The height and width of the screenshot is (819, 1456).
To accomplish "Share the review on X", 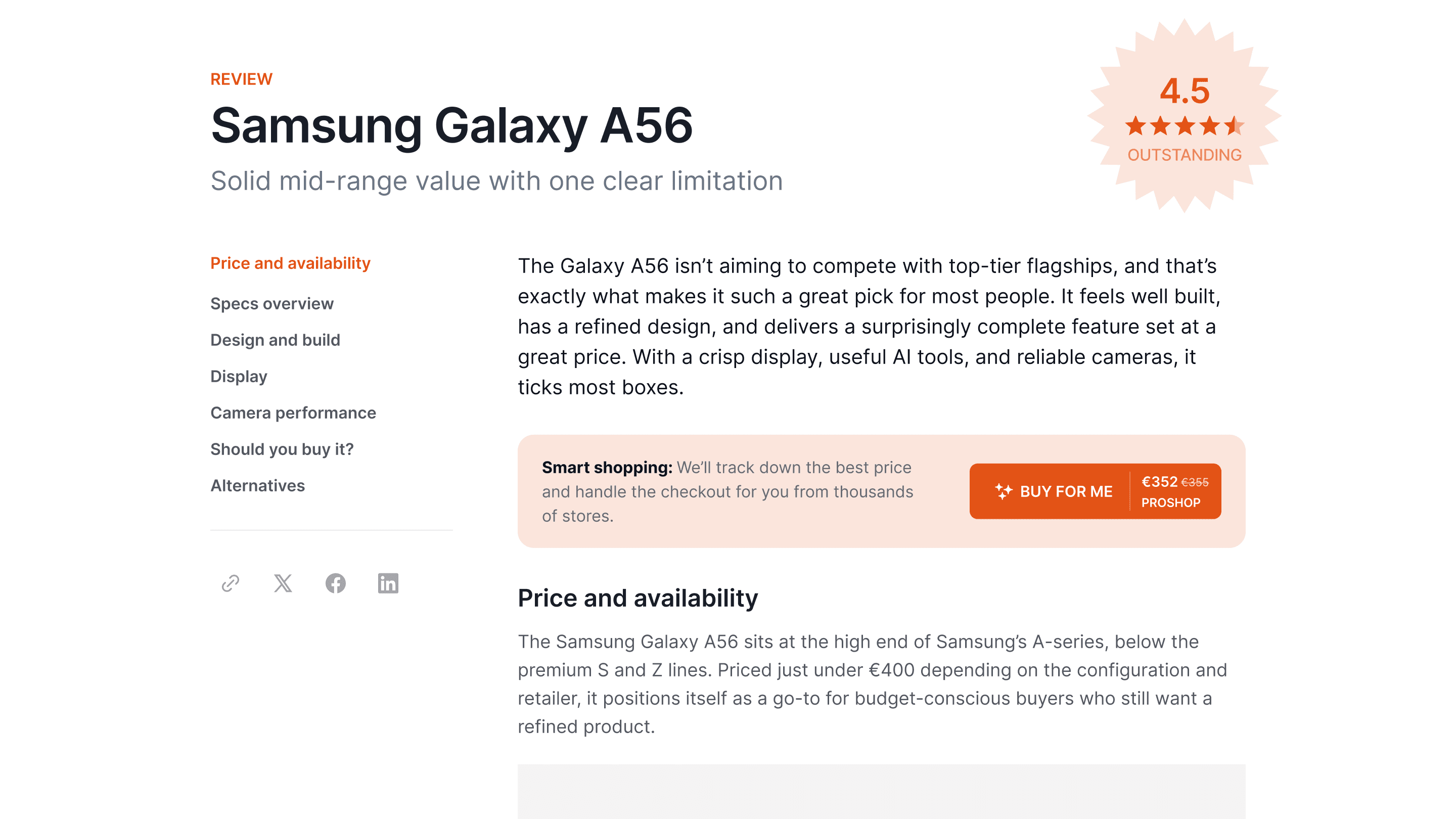I will (283, 584).
